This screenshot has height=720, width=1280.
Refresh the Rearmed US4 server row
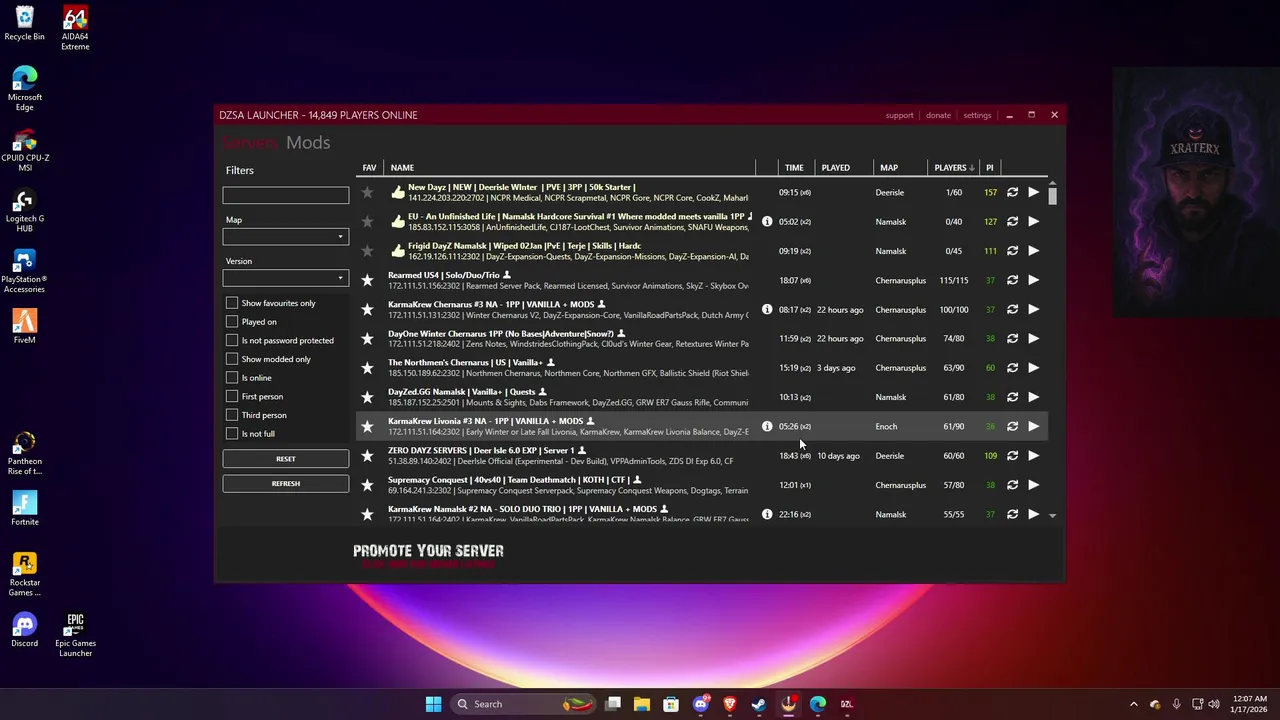coord(1012,280)
